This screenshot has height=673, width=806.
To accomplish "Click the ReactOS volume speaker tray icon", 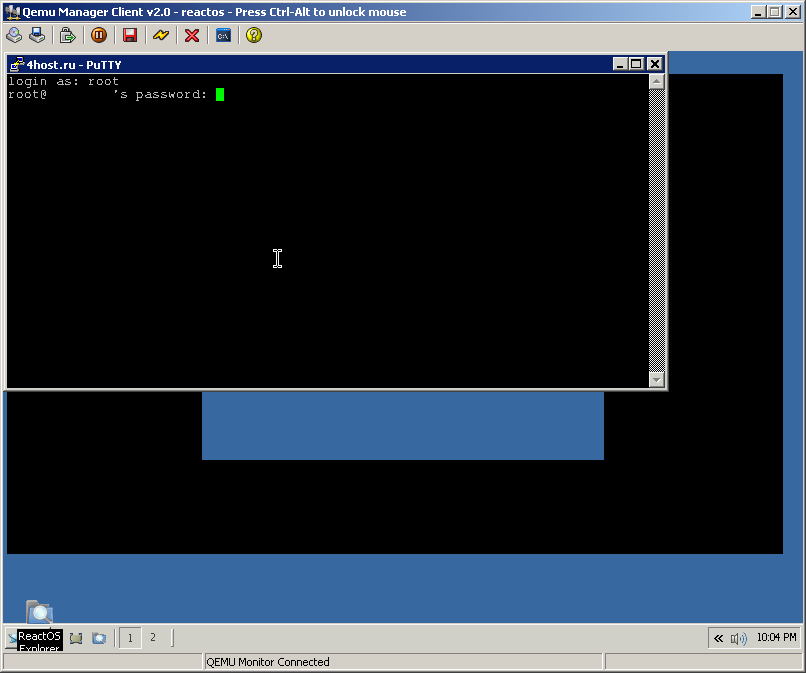I will coord(739,638).
